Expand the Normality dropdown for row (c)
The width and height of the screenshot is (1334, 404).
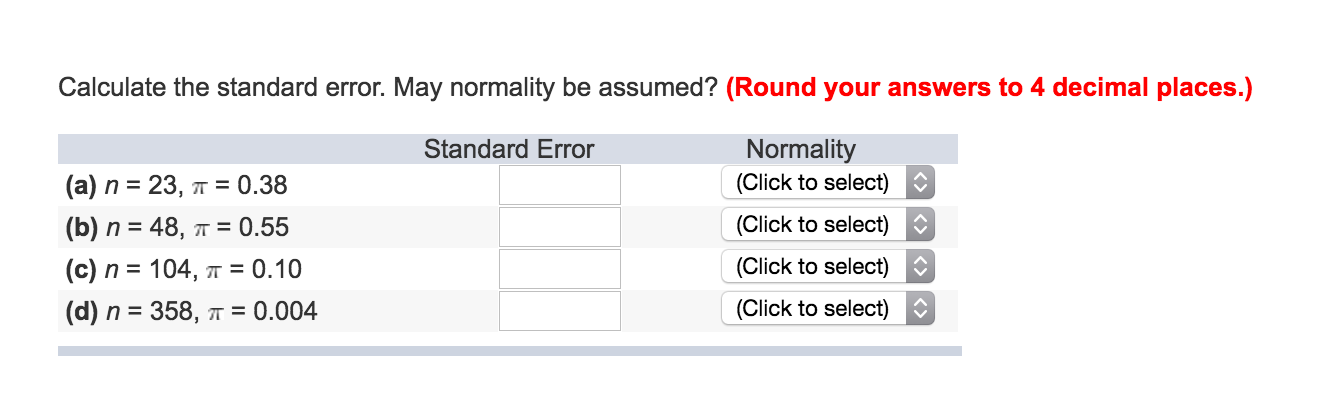[x=826, y=267]
